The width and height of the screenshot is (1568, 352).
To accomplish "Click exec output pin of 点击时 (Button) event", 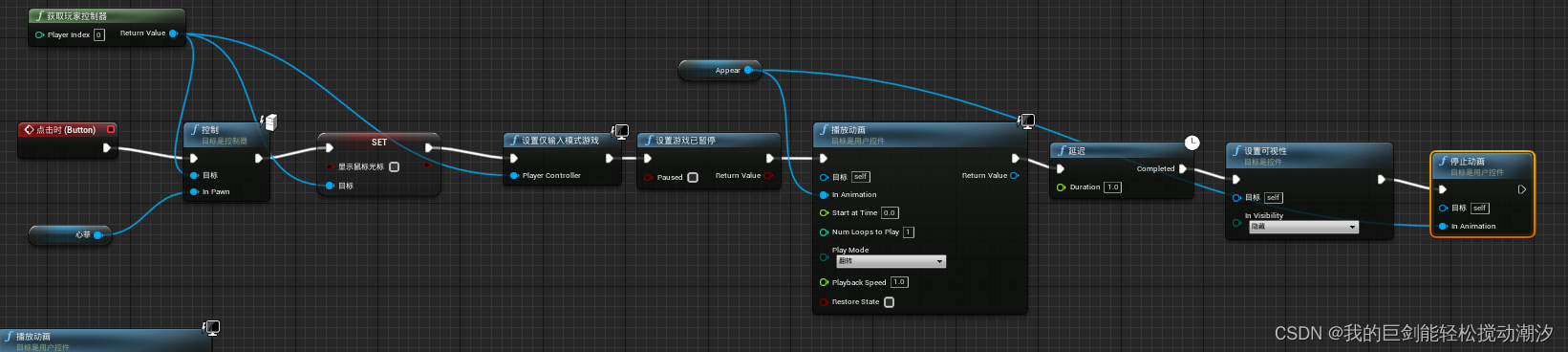I will coord(107,147).
